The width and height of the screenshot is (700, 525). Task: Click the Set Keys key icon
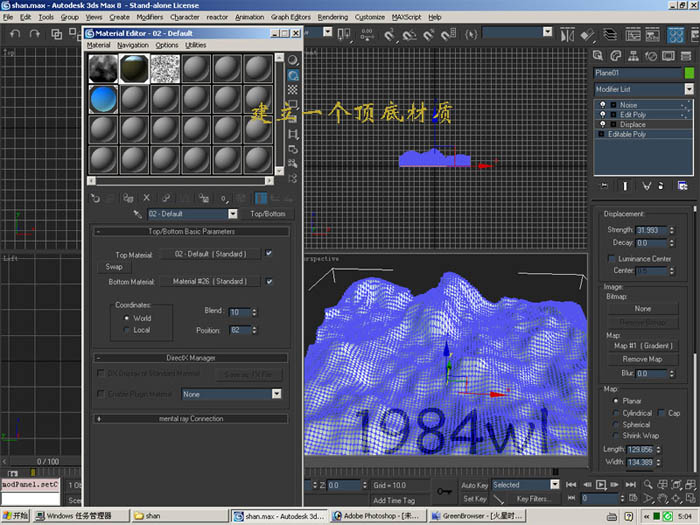click(x=444, y=491)
